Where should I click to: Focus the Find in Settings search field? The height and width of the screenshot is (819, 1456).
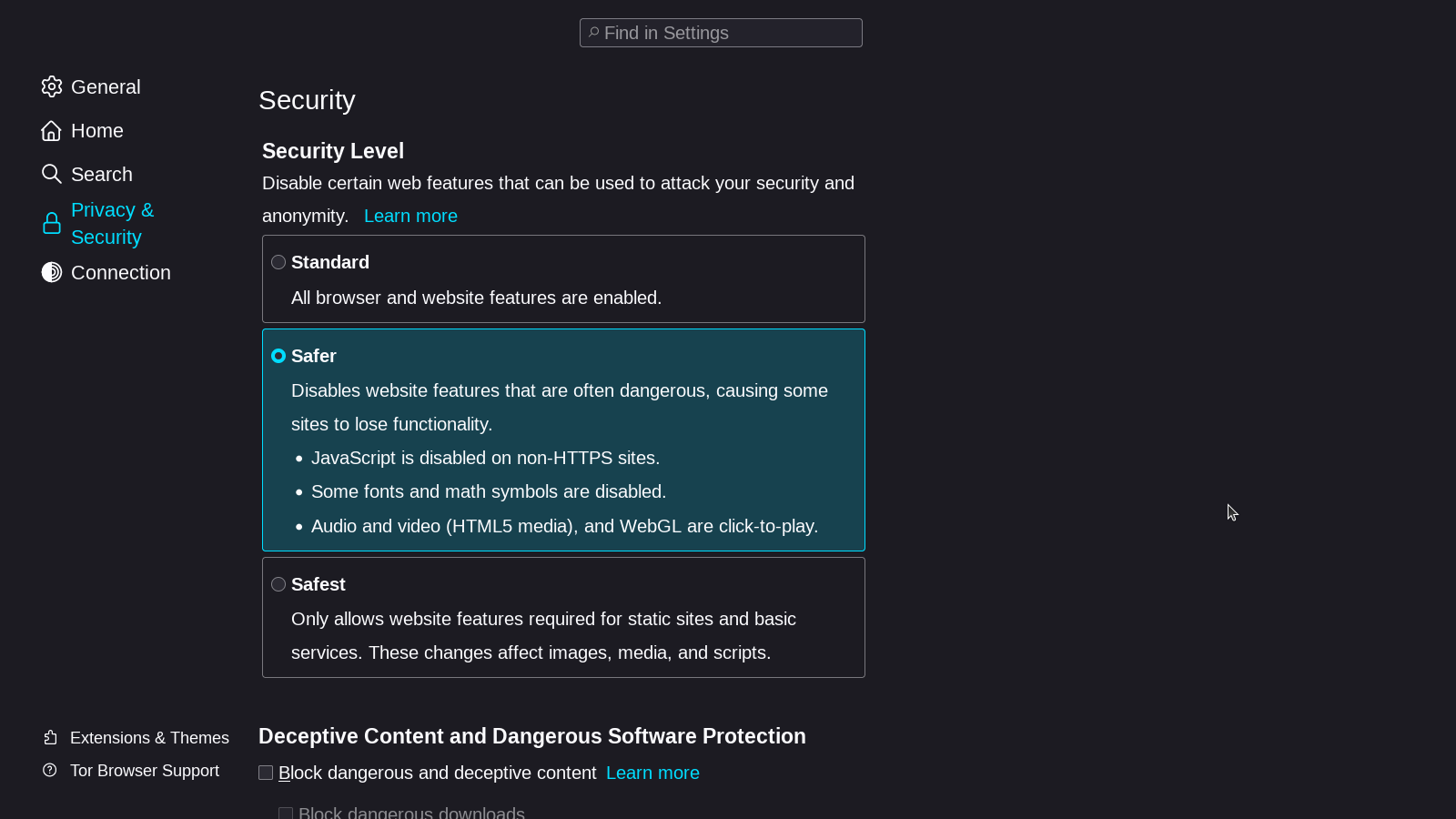(728, 33)
